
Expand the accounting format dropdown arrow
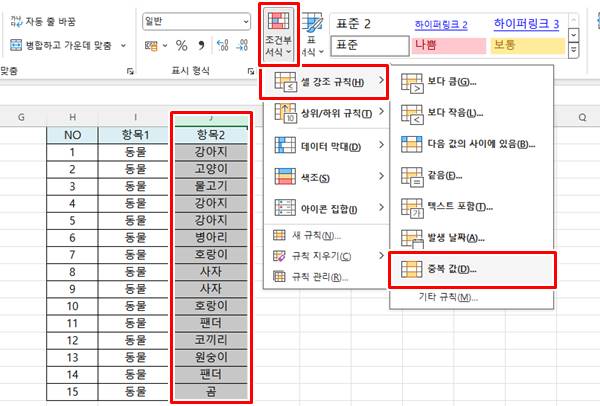pos(165,46)
